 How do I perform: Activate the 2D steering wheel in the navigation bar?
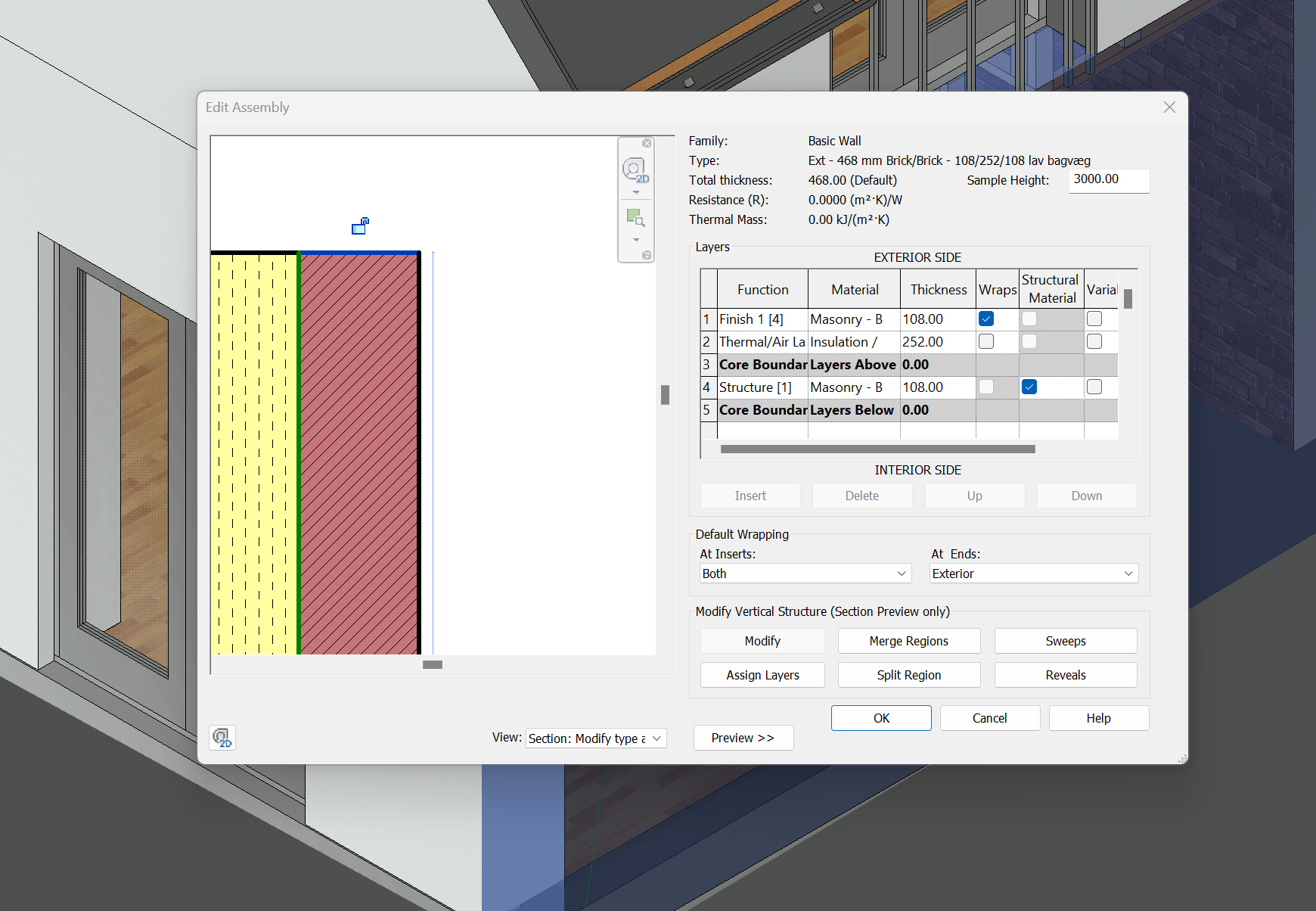pos(634,168)
